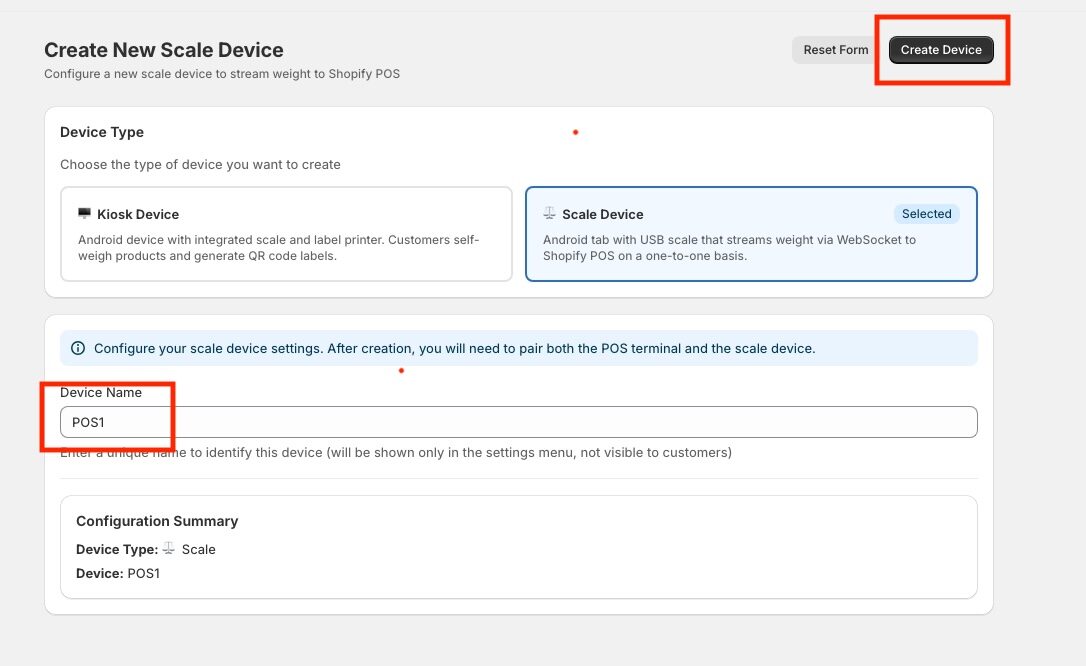Click the Device Type section heading
This screenshot has height=666, width=1086.
(102, 132)
